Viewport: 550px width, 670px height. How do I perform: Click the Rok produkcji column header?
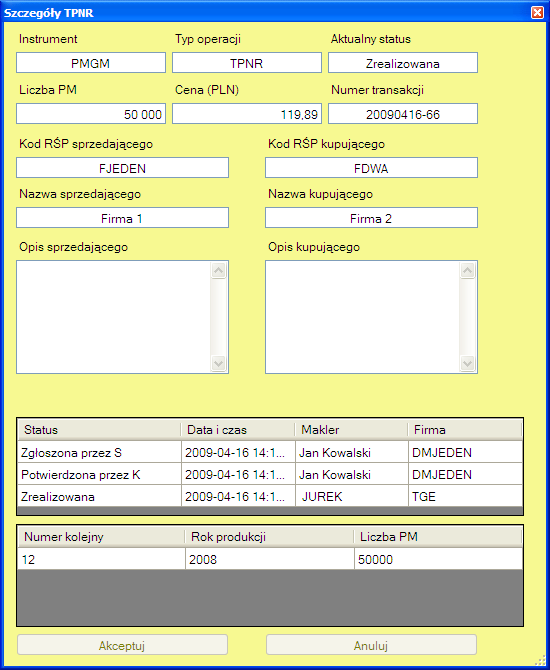click(x=269, y=537)
